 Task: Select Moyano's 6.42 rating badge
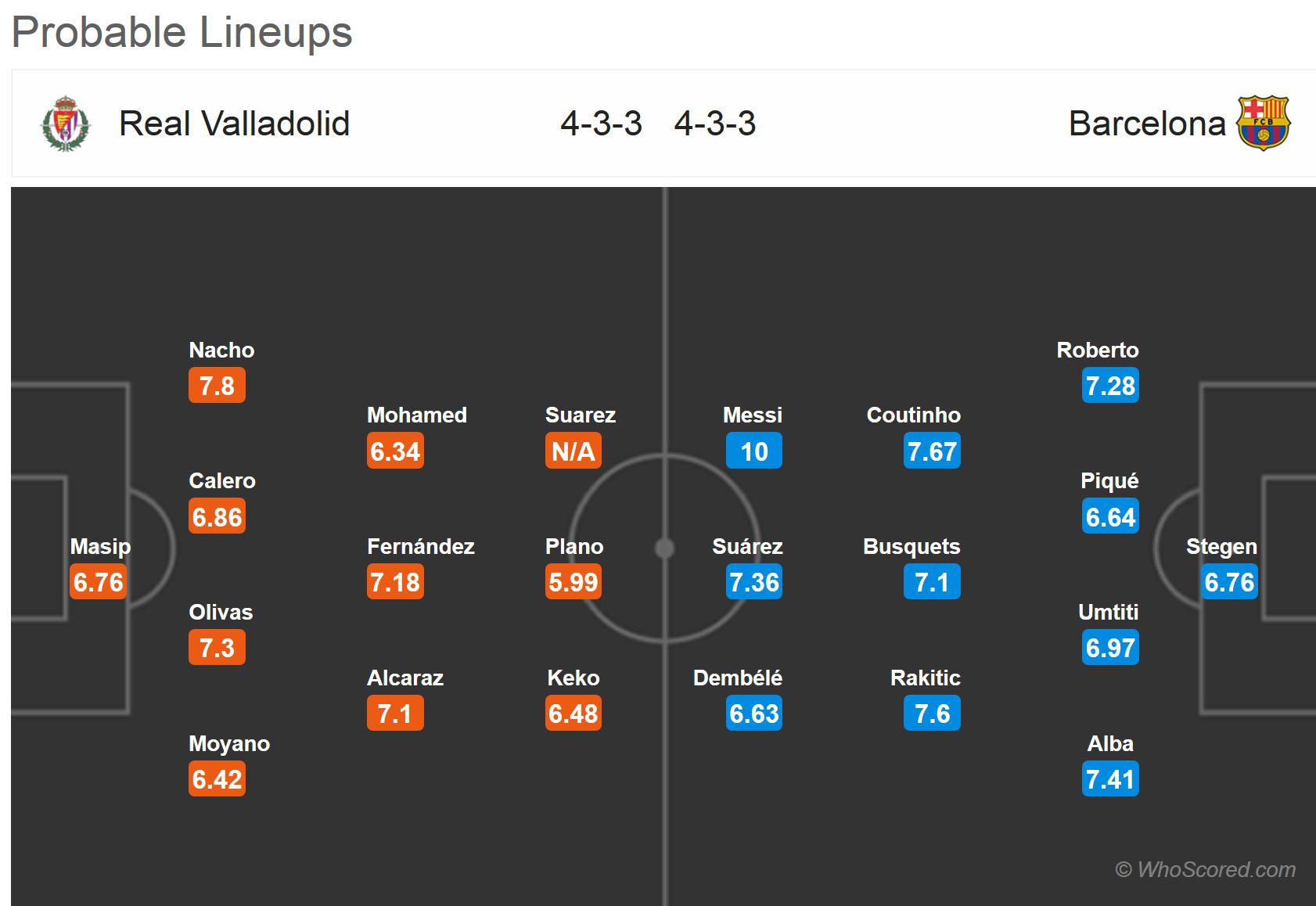[x=217, y=779]
